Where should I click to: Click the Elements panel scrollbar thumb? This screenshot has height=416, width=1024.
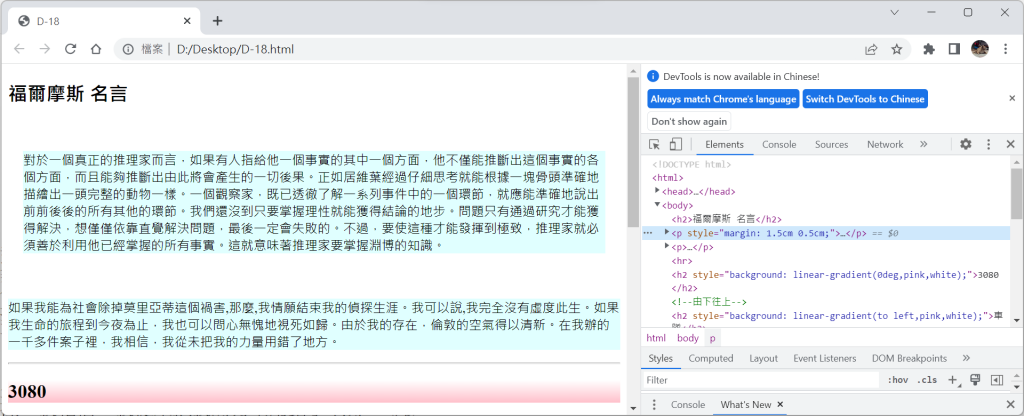click(1017, 195)
